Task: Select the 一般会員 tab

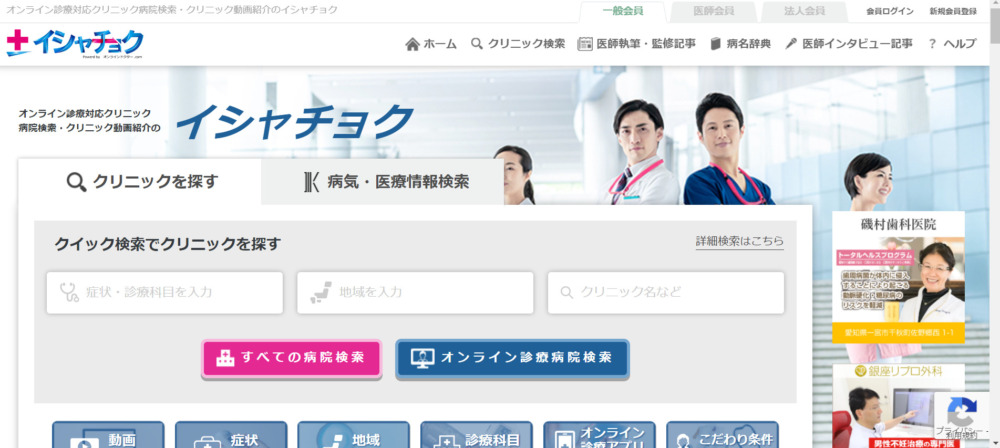Action: [x=622, y=11]
